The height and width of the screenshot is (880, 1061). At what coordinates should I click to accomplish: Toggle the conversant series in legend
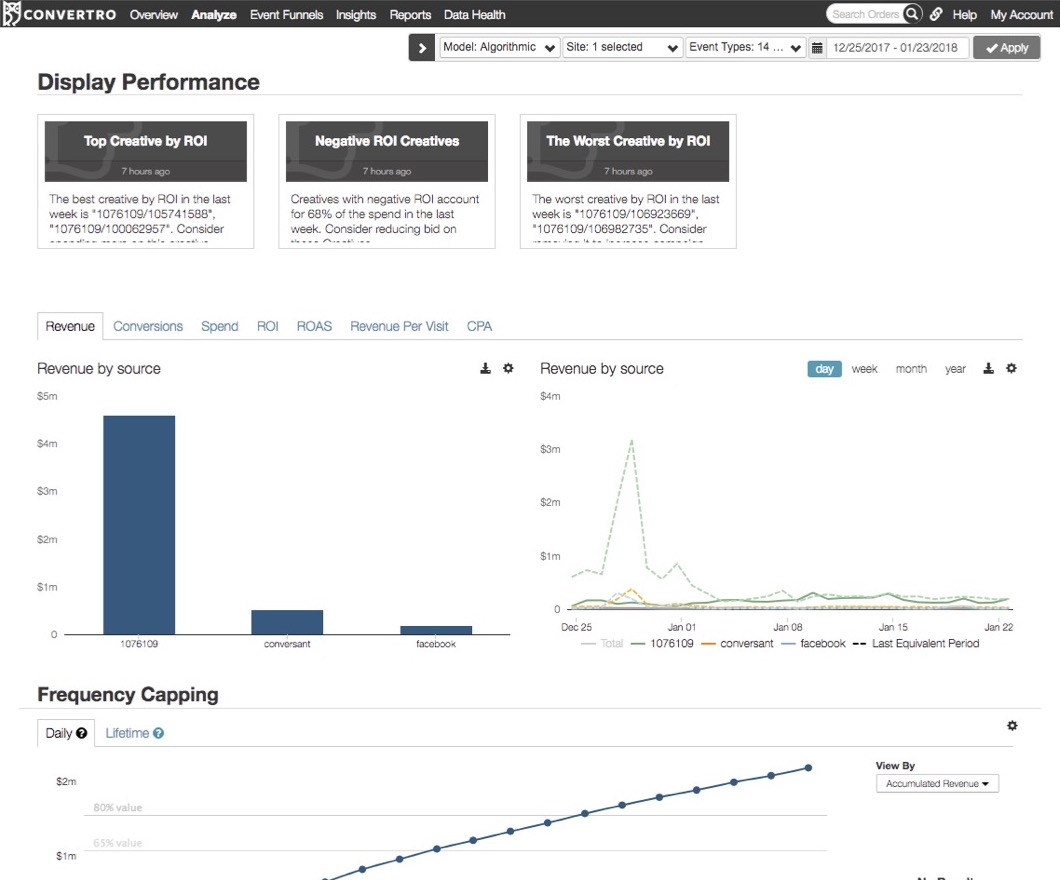[x=738, y=643]
